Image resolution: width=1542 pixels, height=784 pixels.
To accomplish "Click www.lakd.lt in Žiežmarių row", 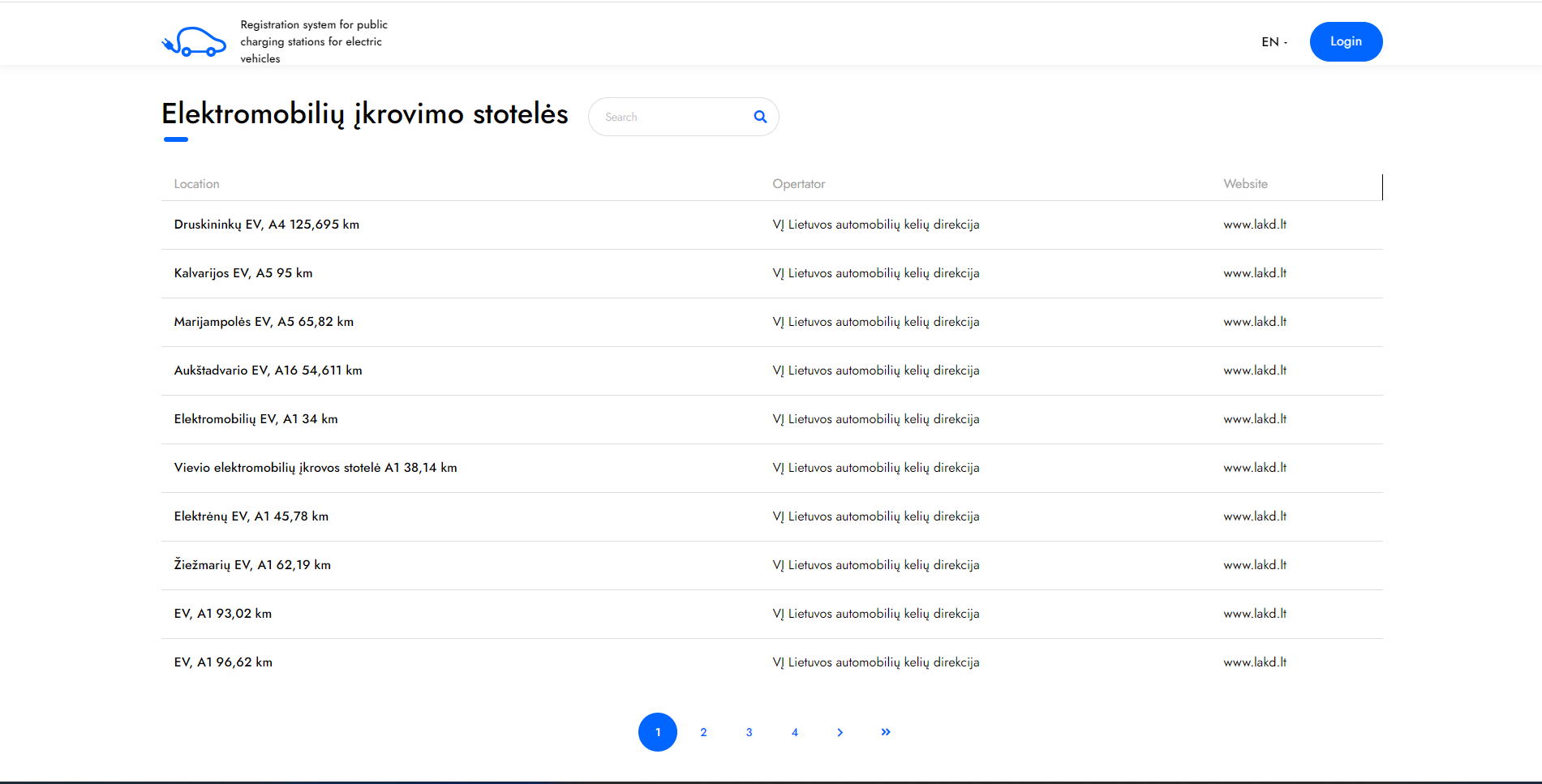I will coord(1255,565).
